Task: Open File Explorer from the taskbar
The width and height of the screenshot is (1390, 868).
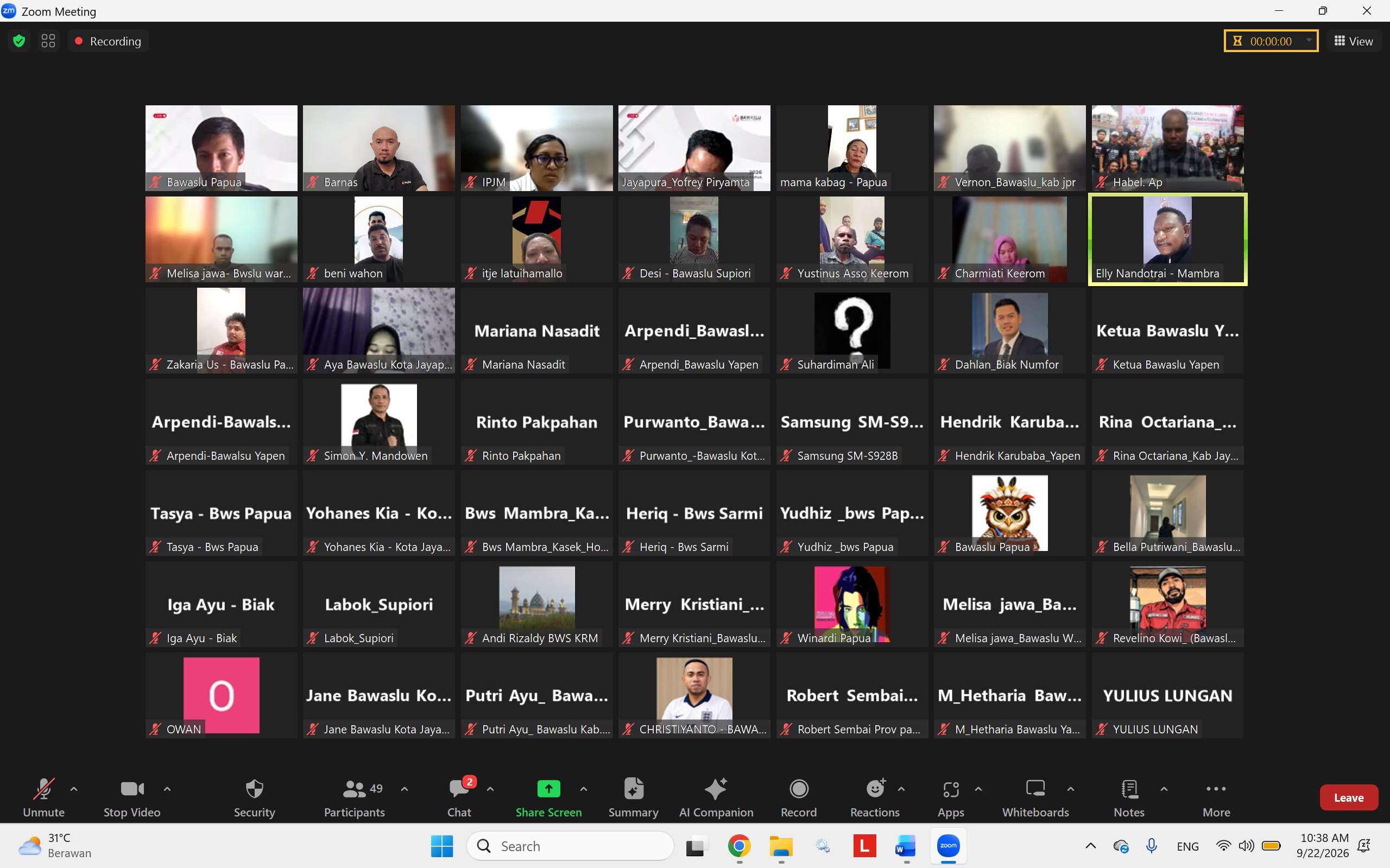Action: [x=781, y=846]
